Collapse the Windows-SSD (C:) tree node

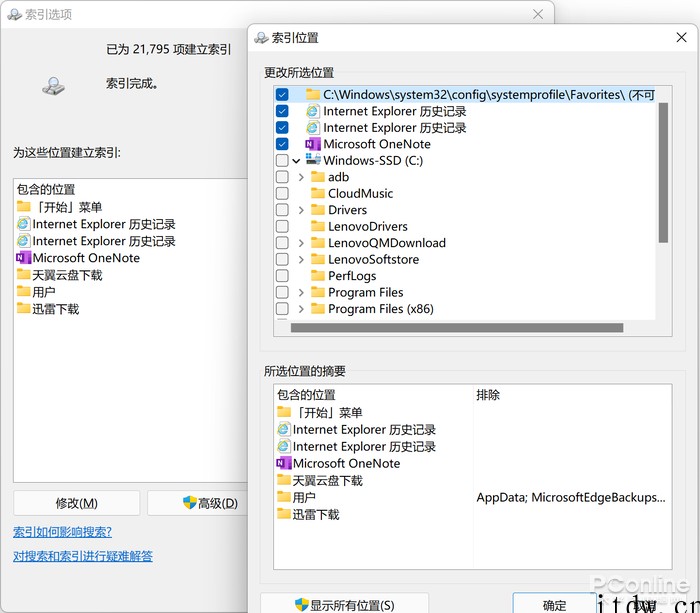tap(296, 161)
